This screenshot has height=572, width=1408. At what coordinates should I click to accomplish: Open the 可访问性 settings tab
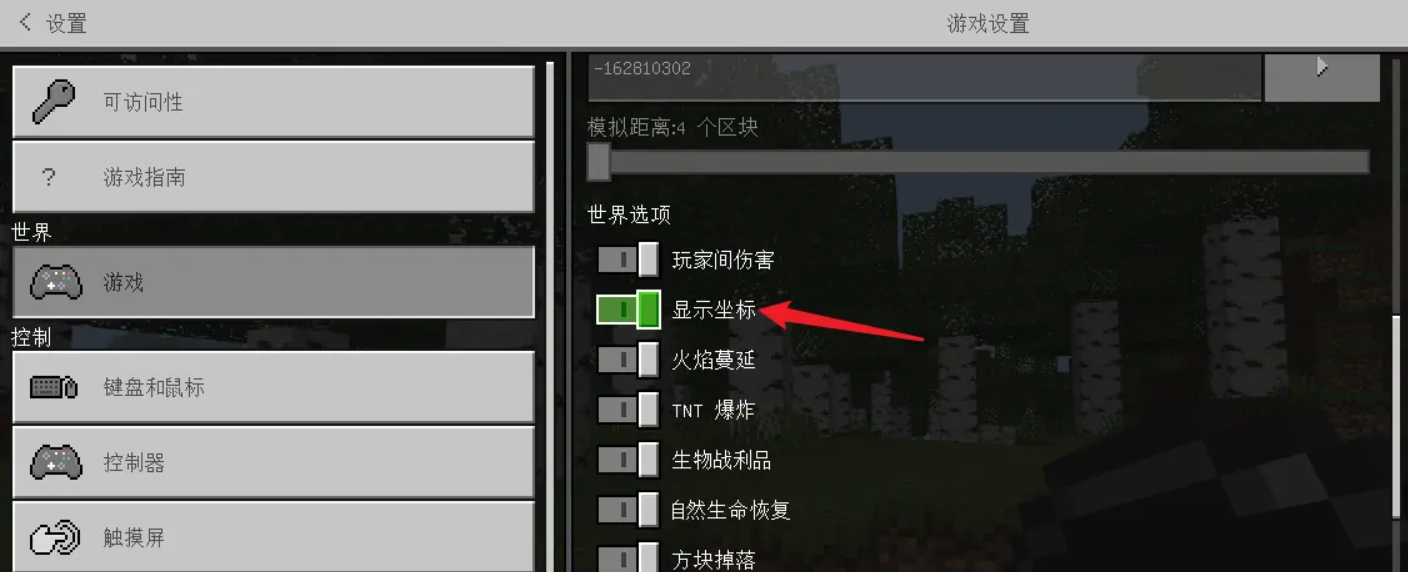273,102
